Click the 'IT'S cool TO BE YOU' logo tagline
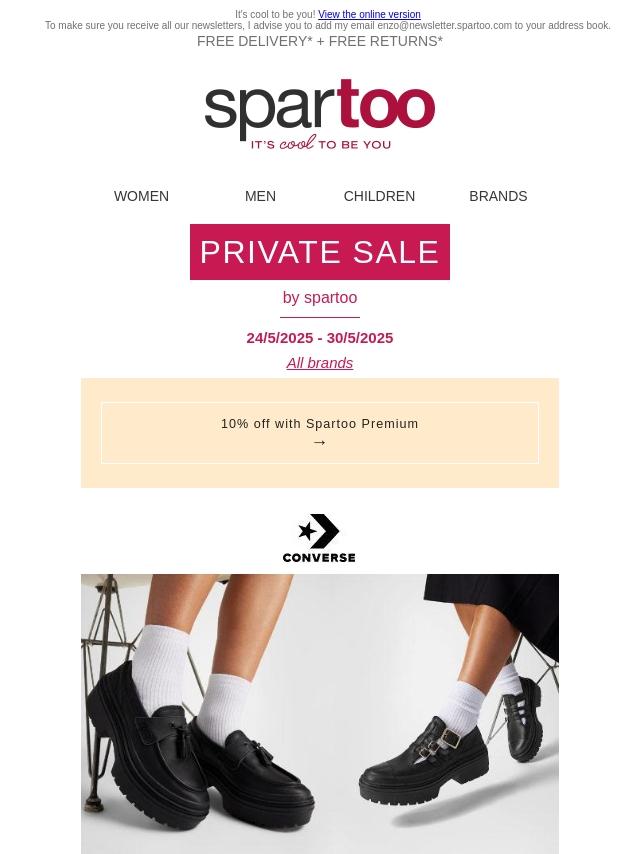 [320, 144]
